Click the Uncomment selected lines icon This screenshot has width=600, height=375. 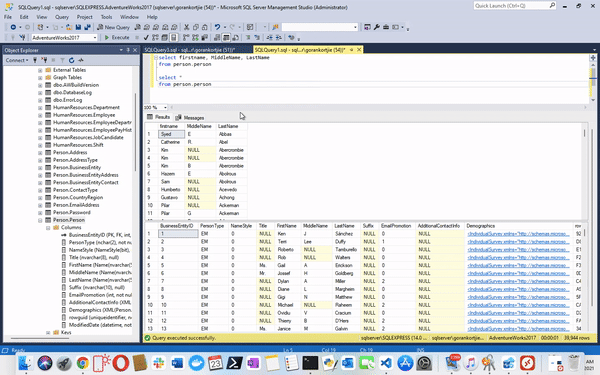257,38
